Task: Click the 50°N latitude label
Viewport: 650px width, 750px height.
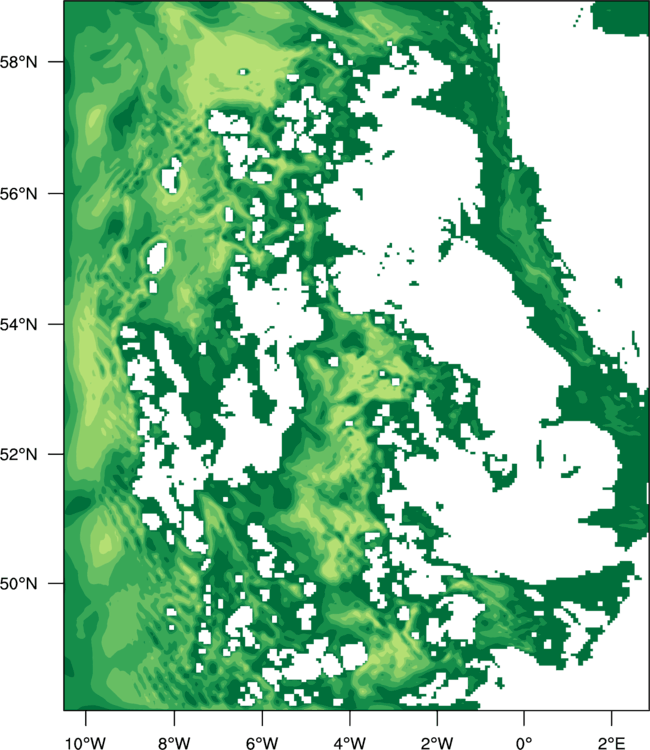Action: pos(18,584)
